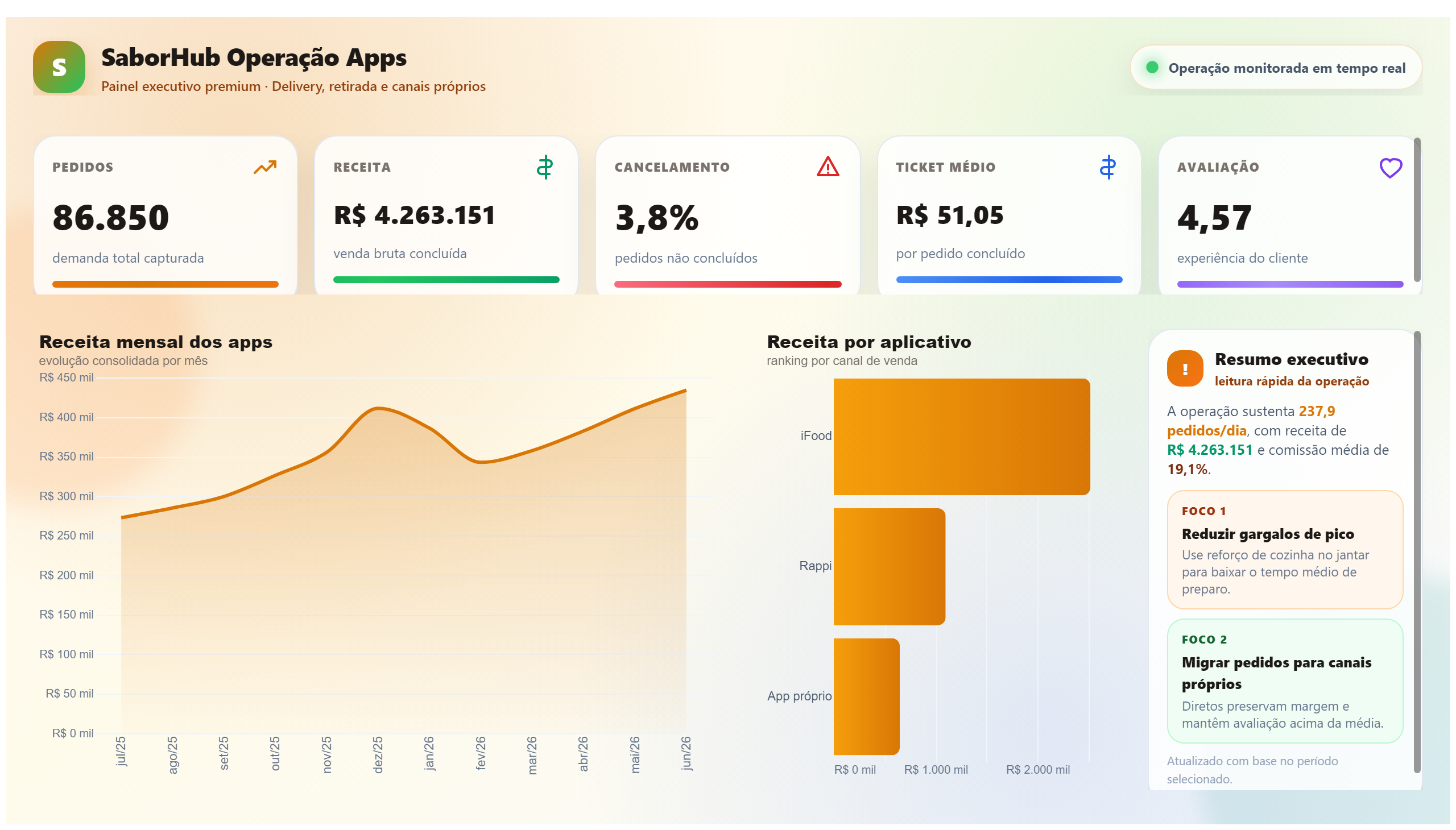Viewport: 1456px width, 830px height.
Task: Click the purple progress bar under Avaliação
Action: [1289, 284]
